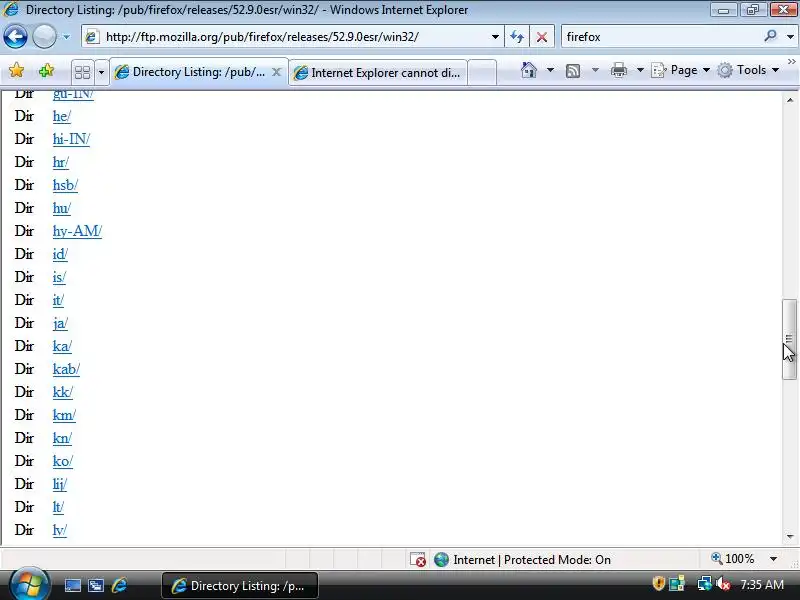Expand the tab list dropdown arrow
This screenshot has height=600, width=800.
coord(101,72)
